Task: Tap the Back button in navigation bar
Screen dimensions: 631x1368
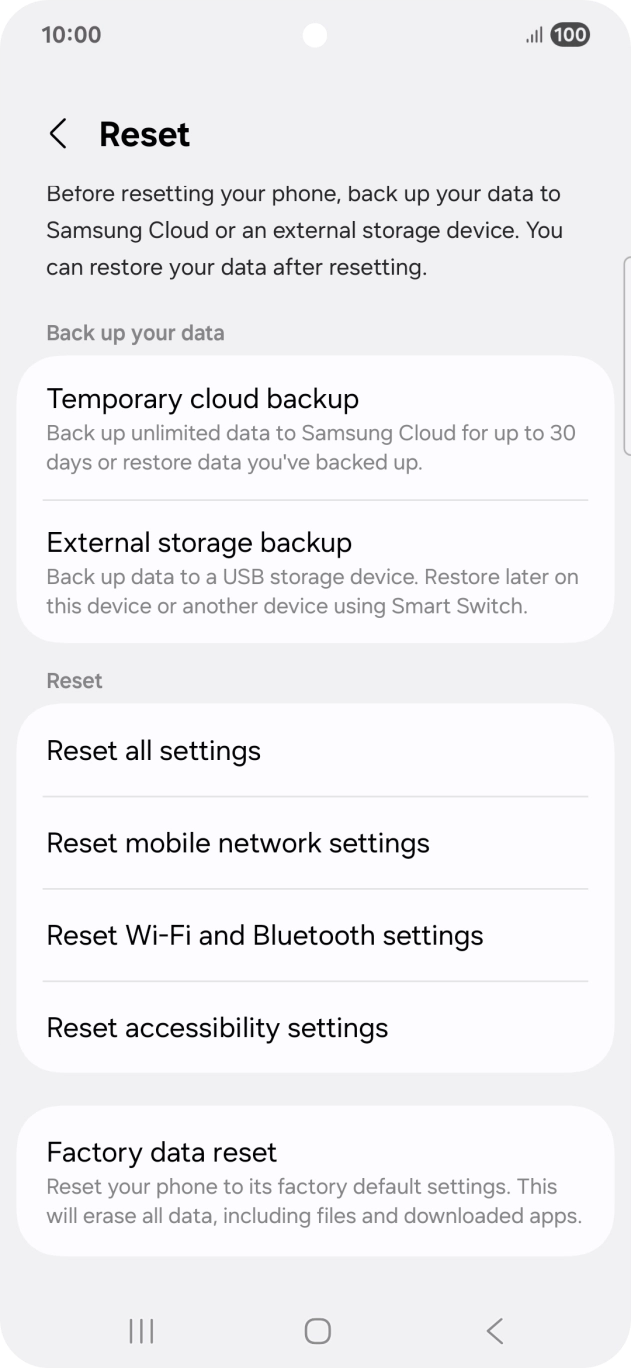Action: (x=493, y=1331)
